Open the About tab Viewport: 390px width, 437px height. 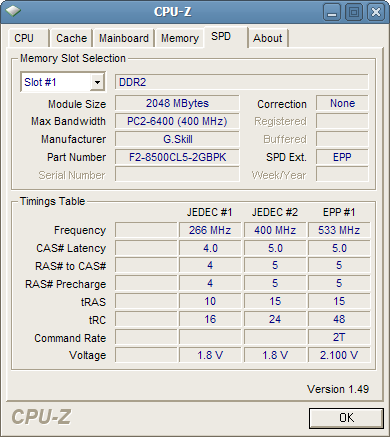click(268, 38)
